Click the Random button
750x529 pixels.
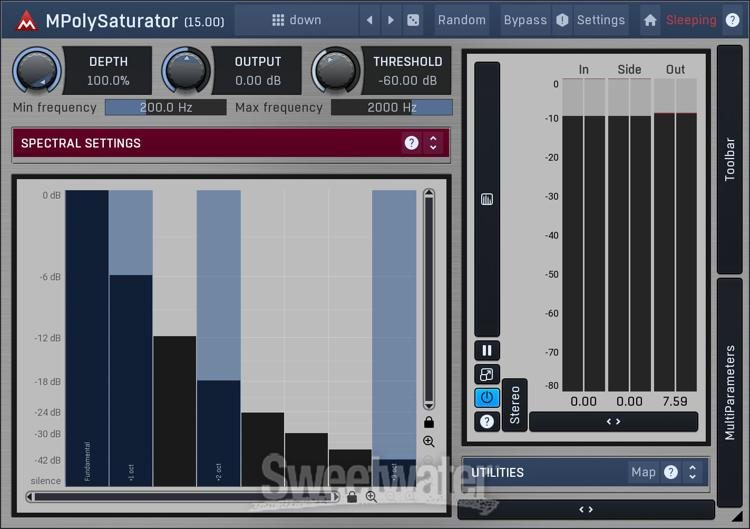(462, 20)
